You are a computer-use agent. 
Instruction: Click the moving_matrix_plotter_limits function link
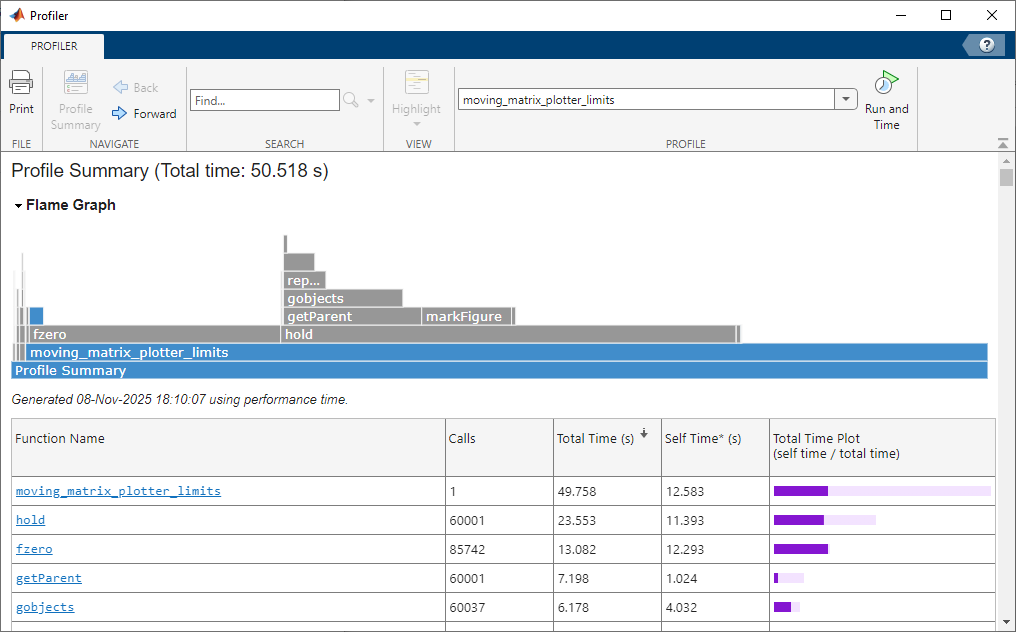[118, 491]
